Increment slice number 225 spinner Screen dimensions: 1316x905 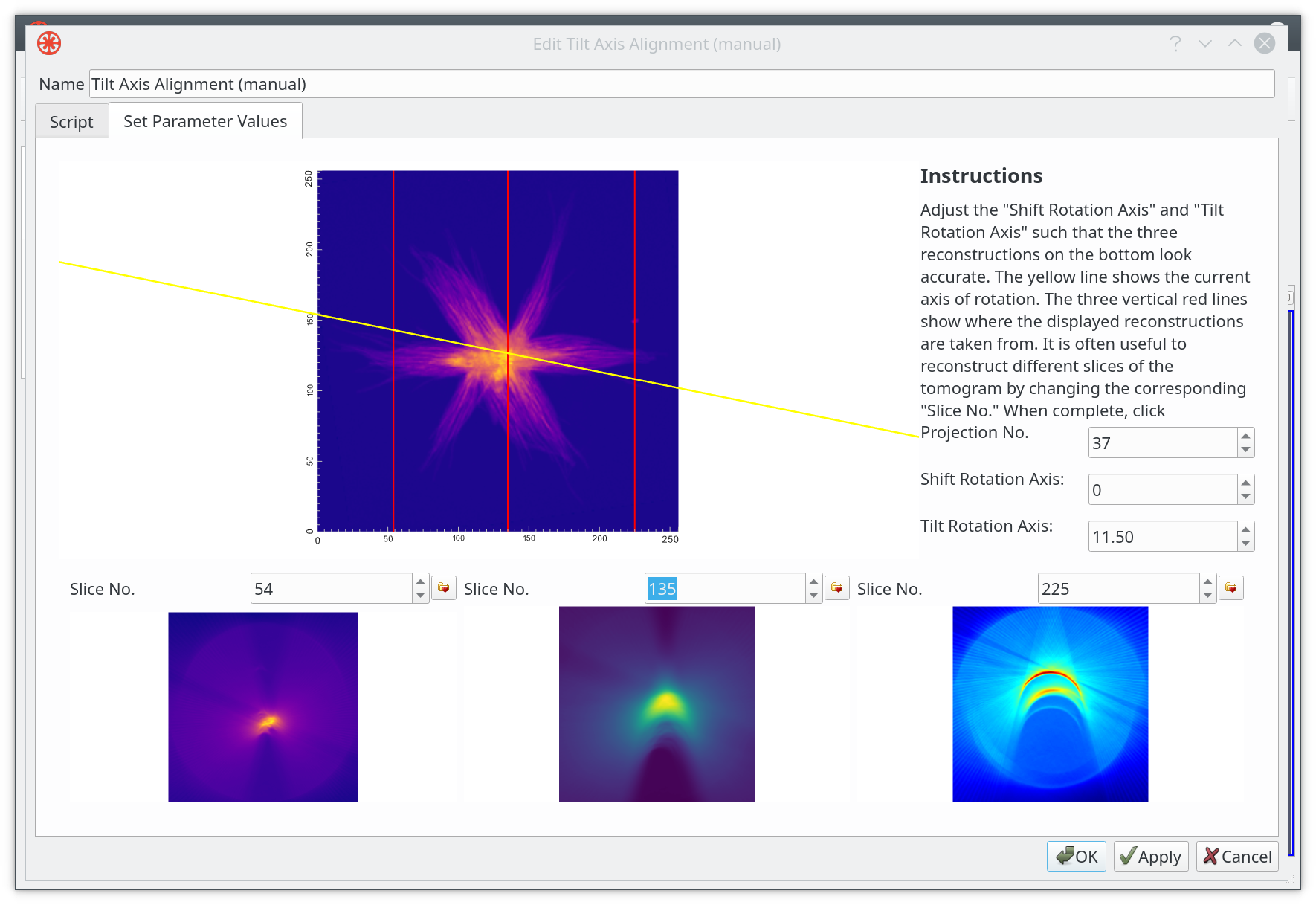[1207, 582]
